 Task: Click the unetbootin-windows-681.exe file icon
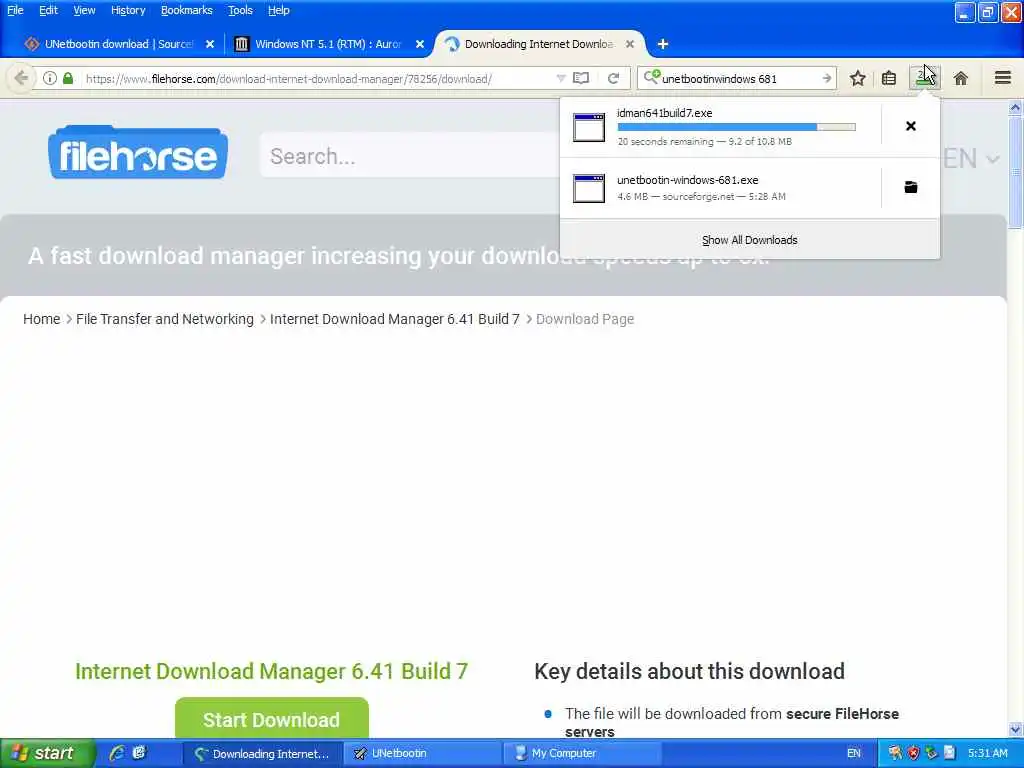(588, 188)
